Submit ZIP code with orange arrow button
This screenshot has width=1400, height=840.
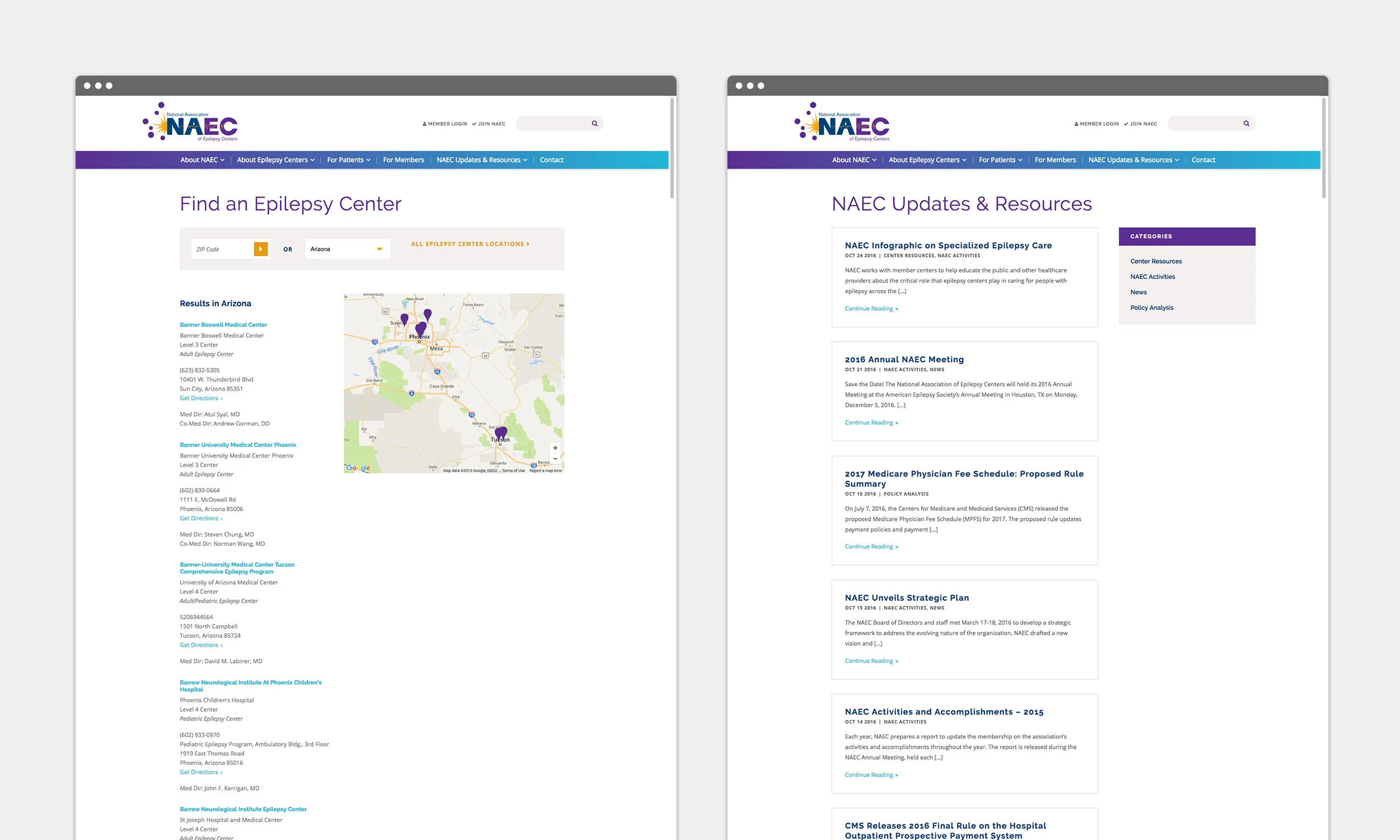261,249
